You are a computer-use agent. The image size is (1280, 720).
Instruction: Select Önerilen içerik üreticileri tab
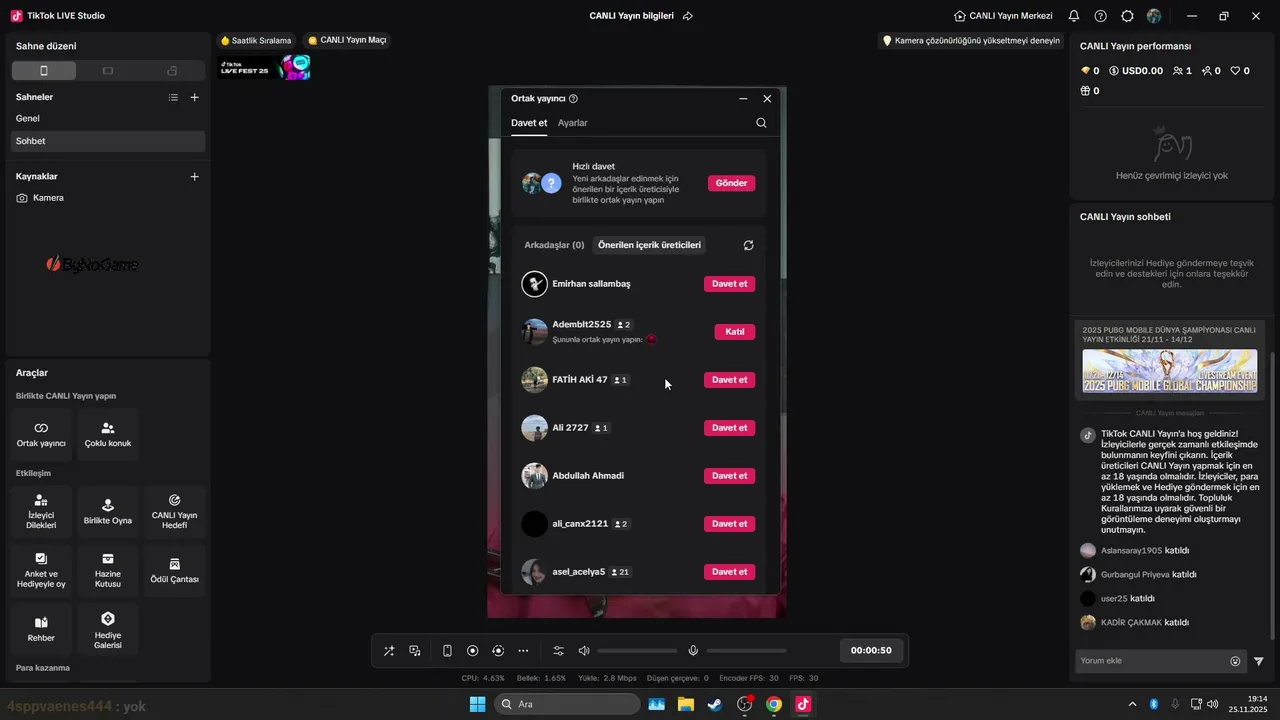pyautogui.click(x=649, y=245)
